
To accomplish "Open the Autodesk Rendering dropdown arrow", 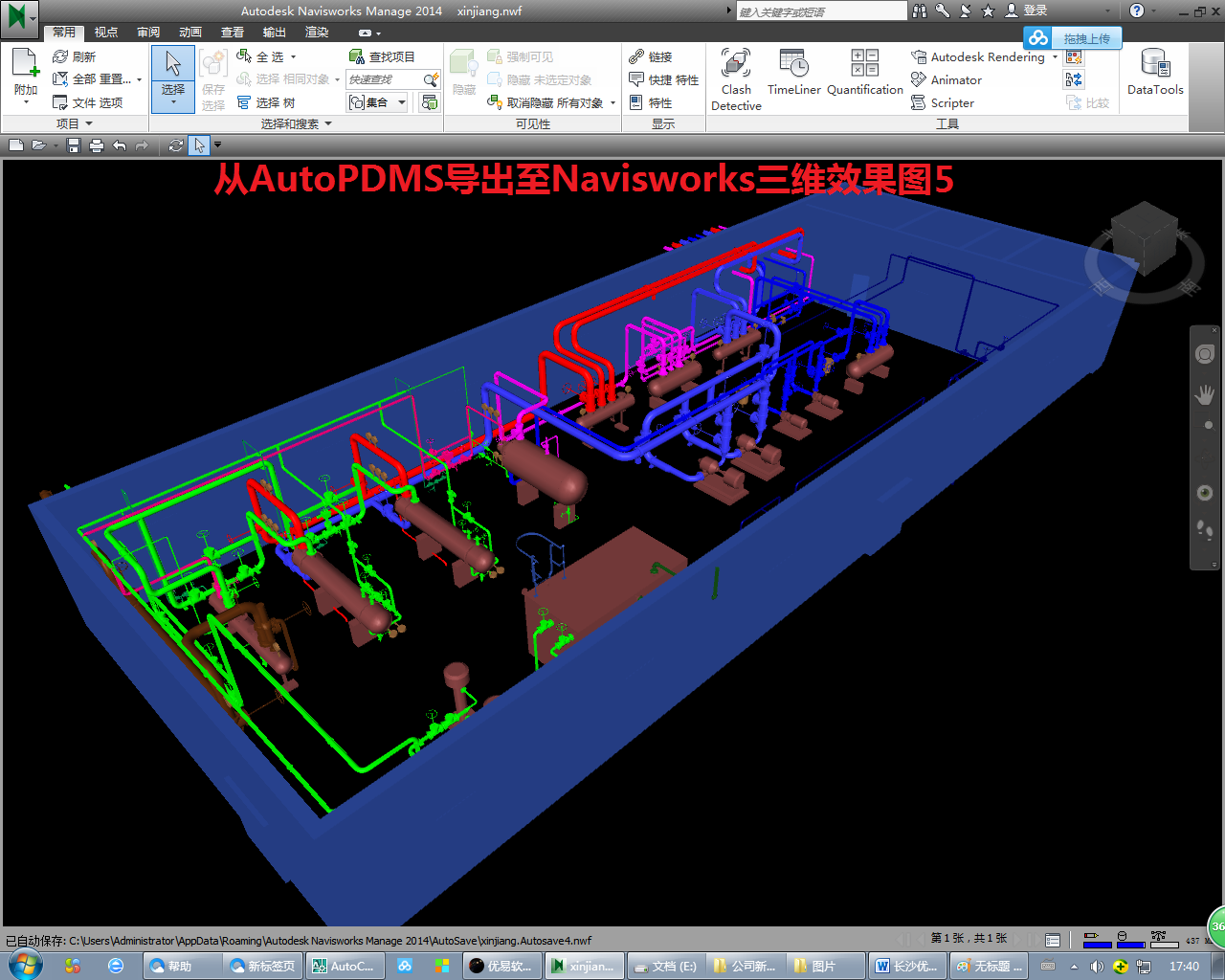I will point(1056,57).
